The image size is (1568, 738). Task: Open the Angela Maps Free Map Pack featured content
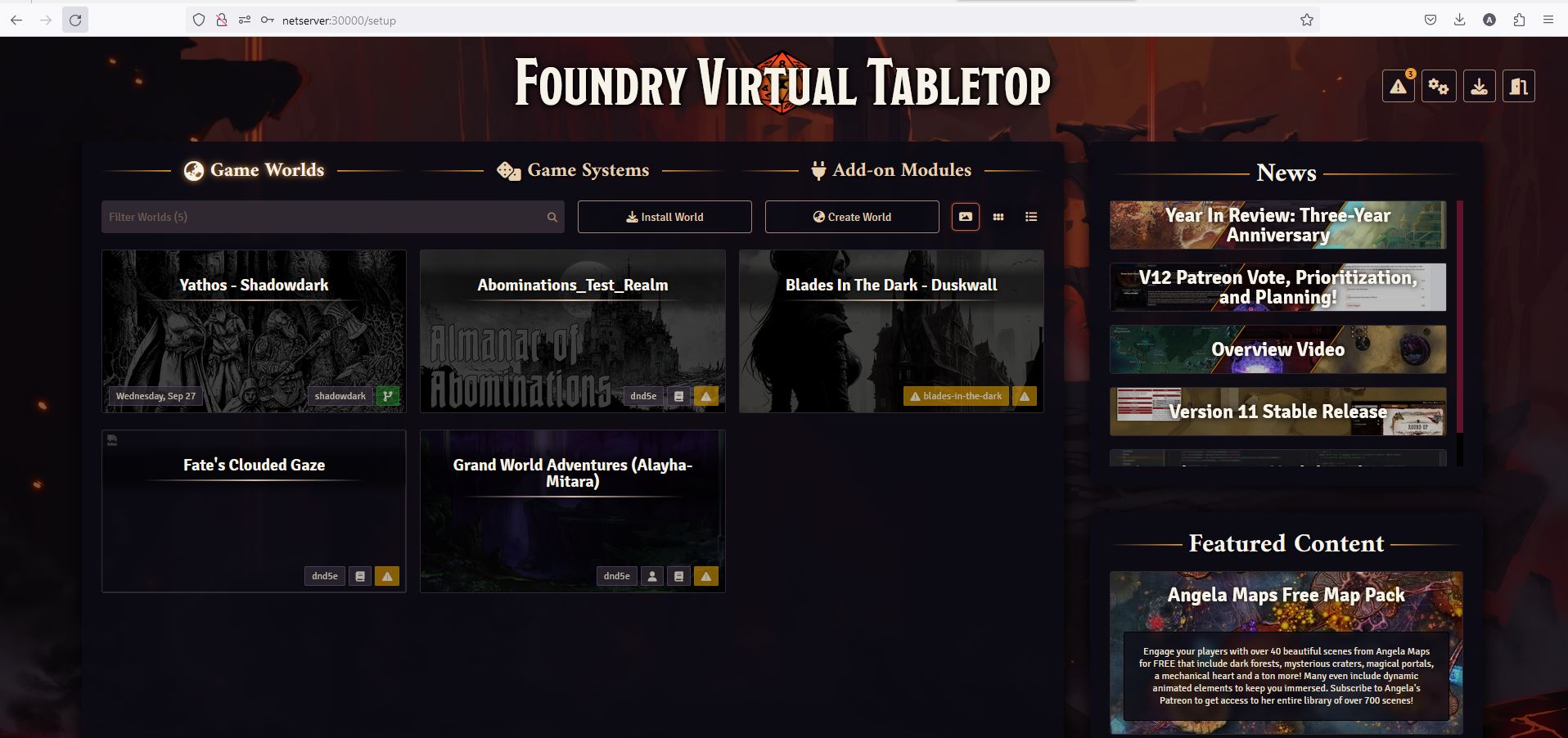(1286, 595)
